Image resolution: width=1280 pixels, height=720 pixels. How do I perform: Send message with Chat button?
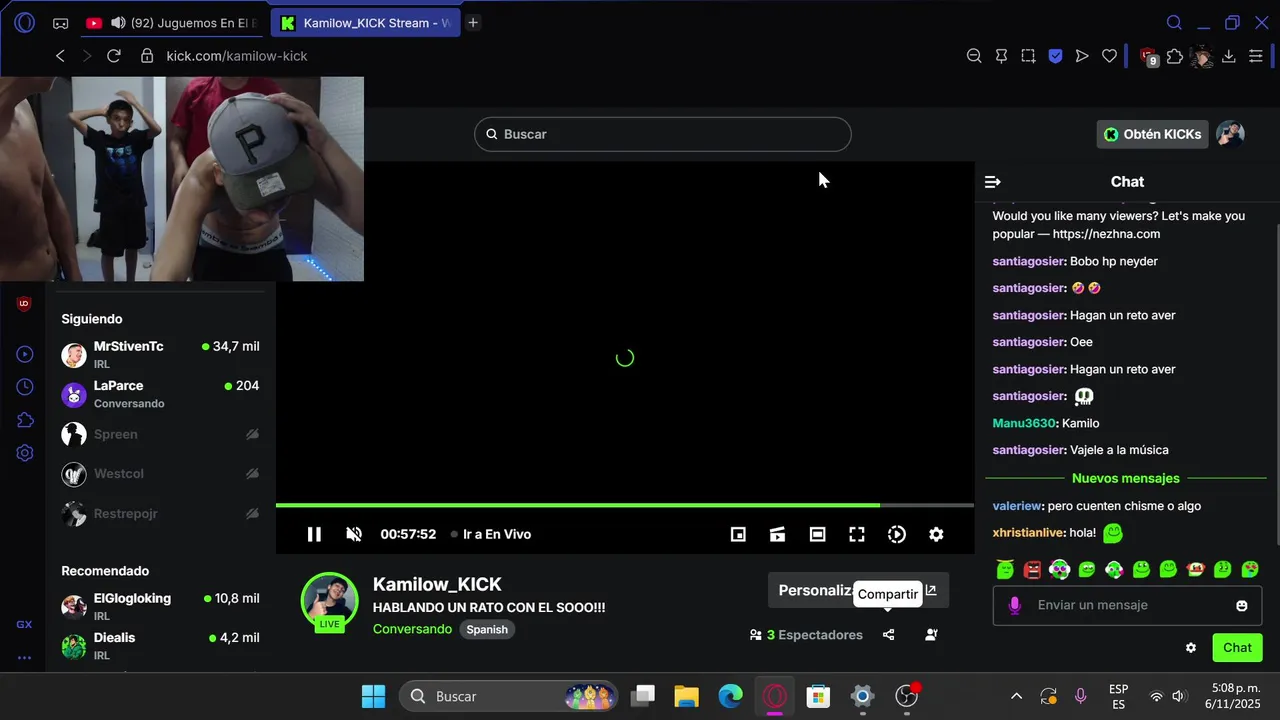[x=1237, y=648]
